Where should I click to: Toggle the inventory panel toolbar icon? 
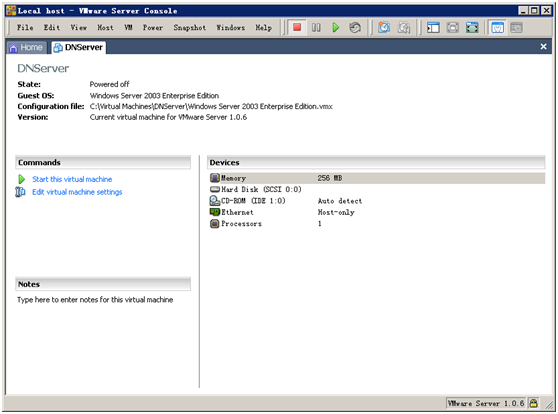[433, 27]
